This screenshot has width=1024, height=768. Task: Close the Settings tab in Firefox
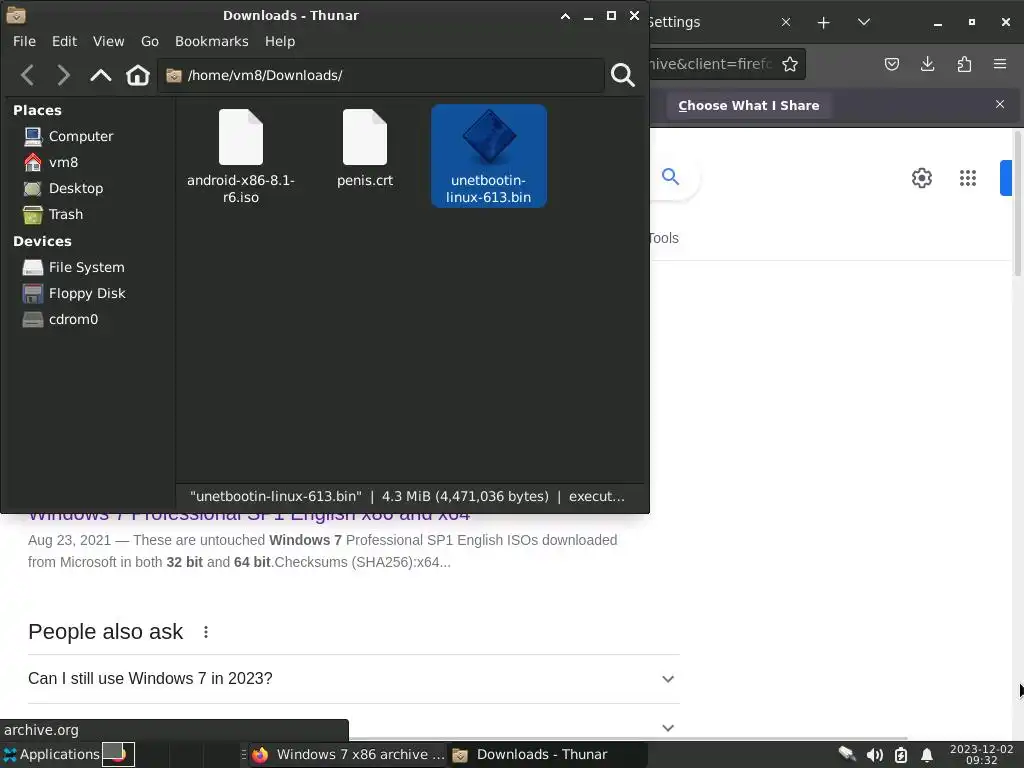[786, 22]
